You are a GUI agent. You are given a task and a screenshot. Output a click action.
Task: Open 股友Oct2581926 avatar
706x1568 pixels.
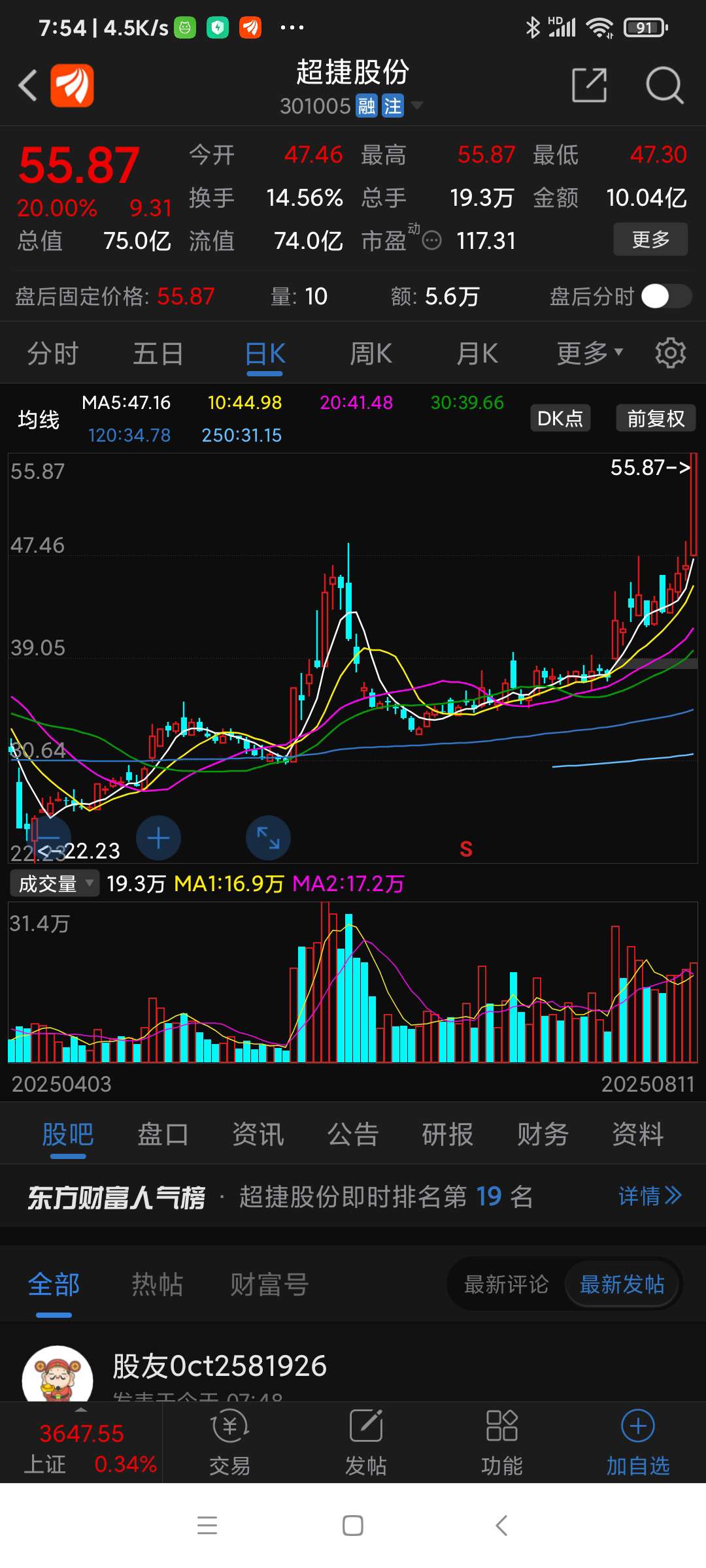[x=58, y=1373]
